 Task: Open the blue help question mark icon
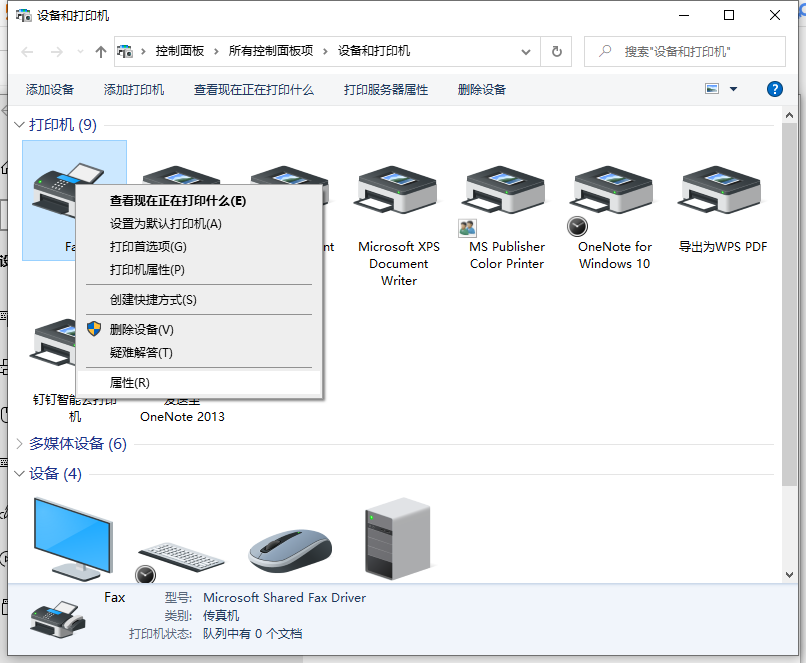point(774,89)
